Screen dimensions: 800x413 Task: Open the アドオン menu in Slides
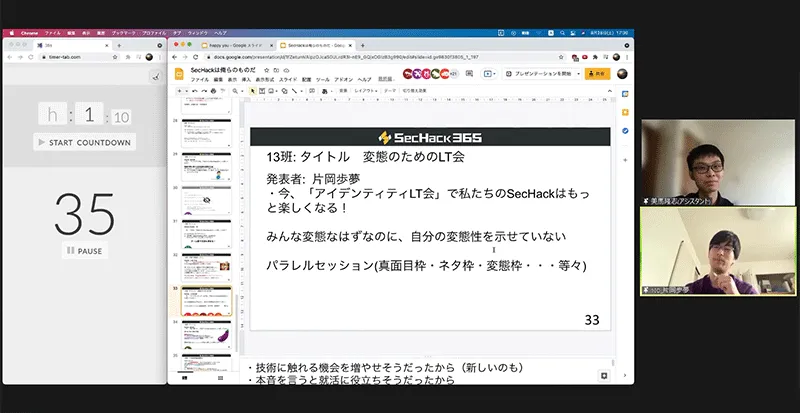343,80
